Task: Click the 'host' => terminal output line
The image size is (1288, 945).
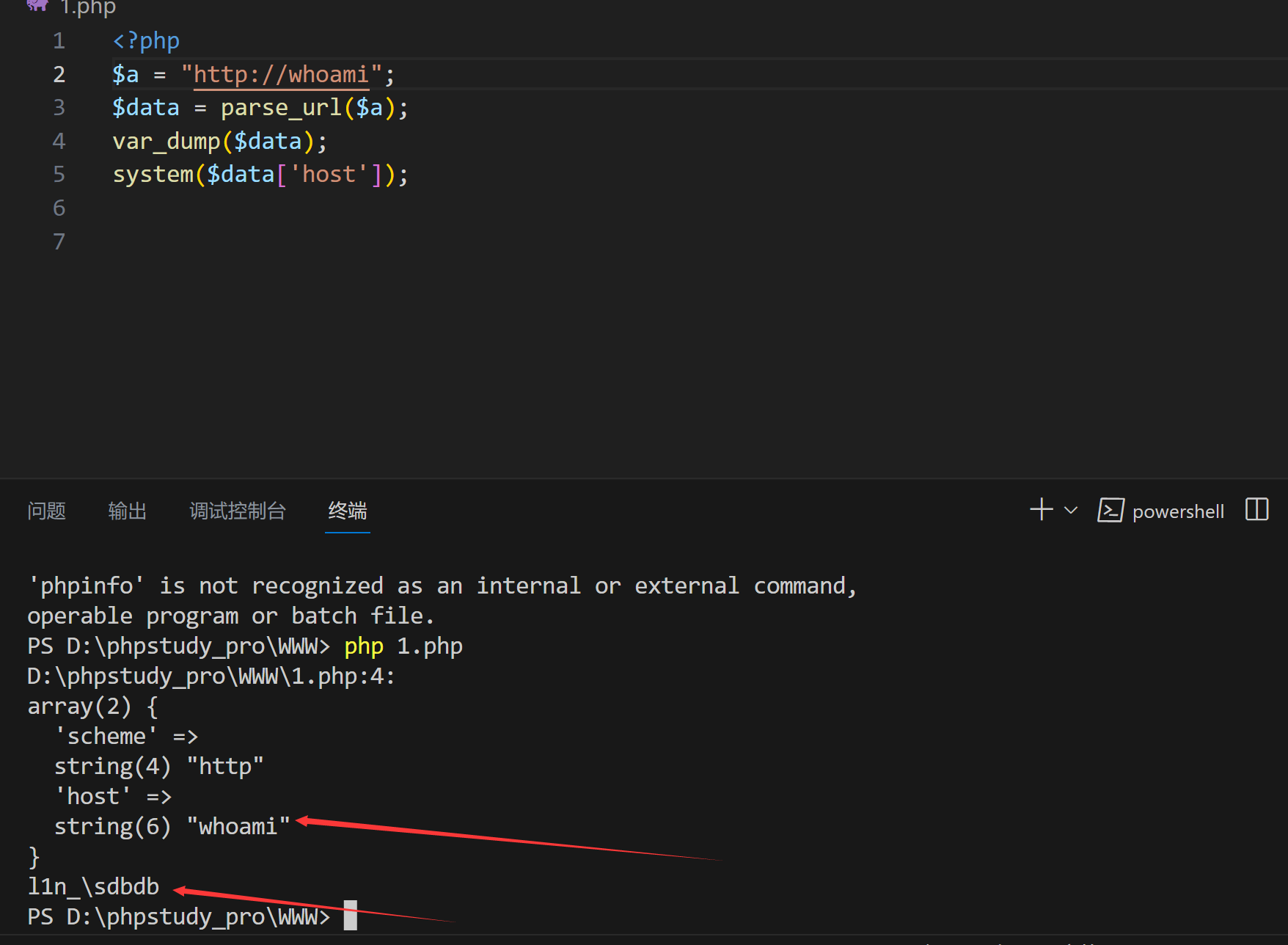Action: pos(113,797)
